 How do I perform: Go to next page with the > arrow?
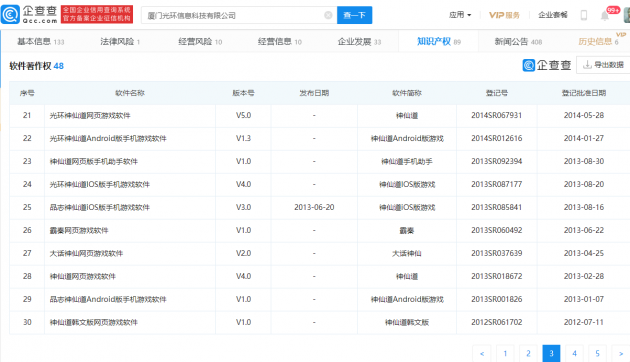pos(621,354)
